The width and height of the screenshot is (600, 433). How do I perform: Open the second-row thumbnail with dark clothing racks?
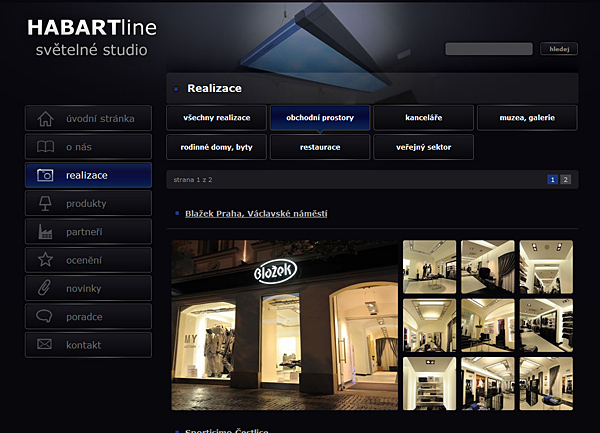click(x=546, y=326)
